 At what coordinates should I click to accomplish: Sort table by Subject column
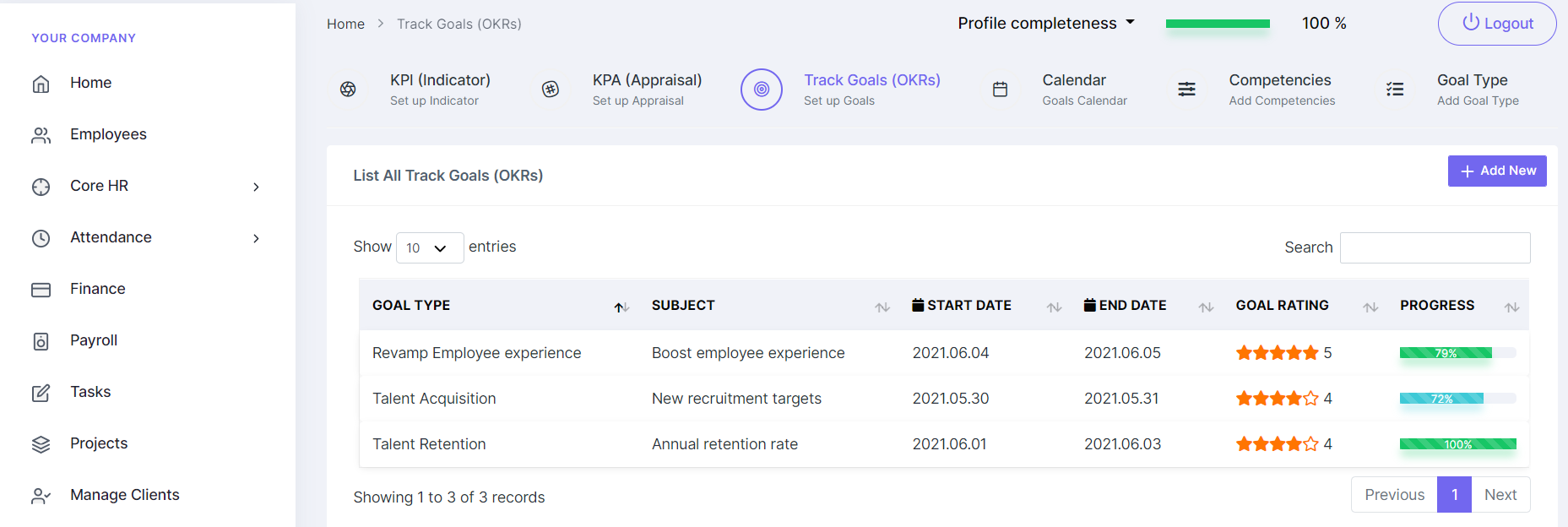882,307
